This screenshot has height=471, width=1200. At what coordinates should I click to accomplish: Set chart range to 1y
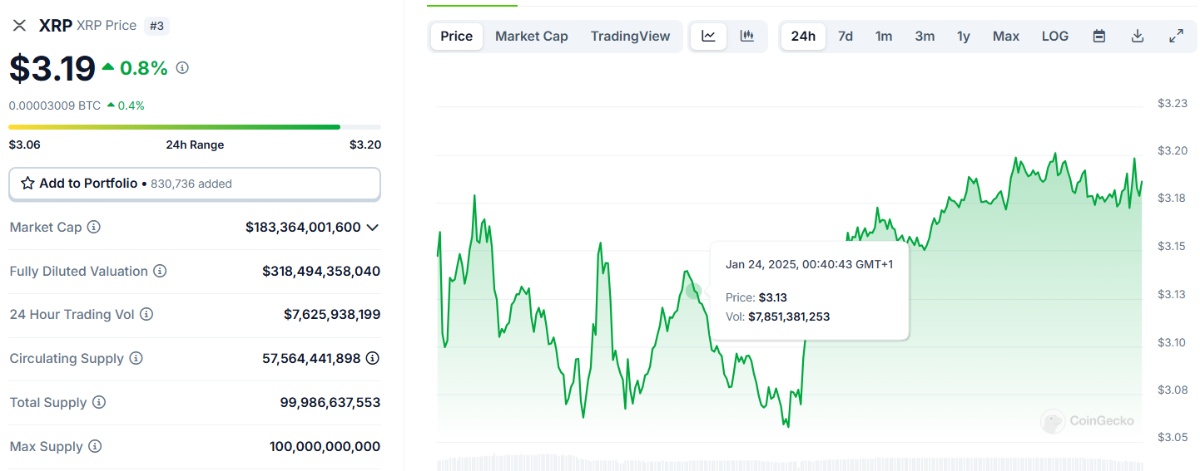(963, 36)
